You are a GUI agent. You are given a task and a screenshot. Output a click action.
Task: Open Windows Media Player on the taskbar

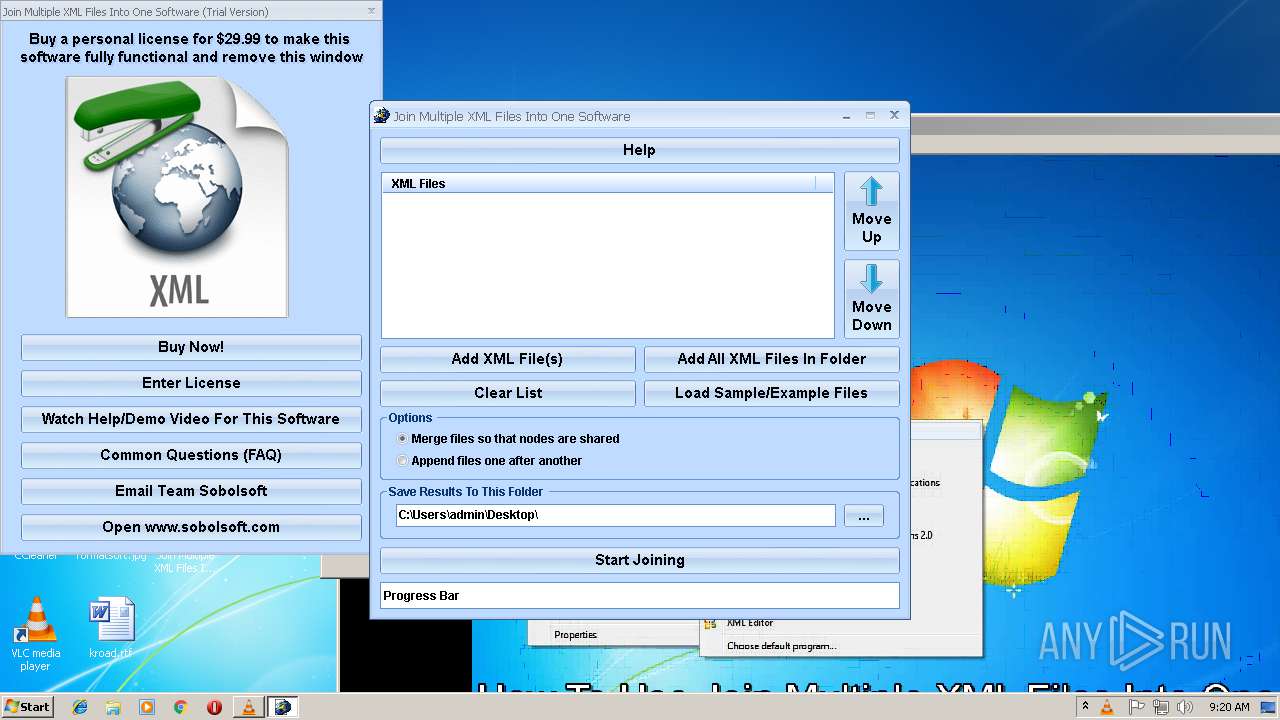click(147, 707)
